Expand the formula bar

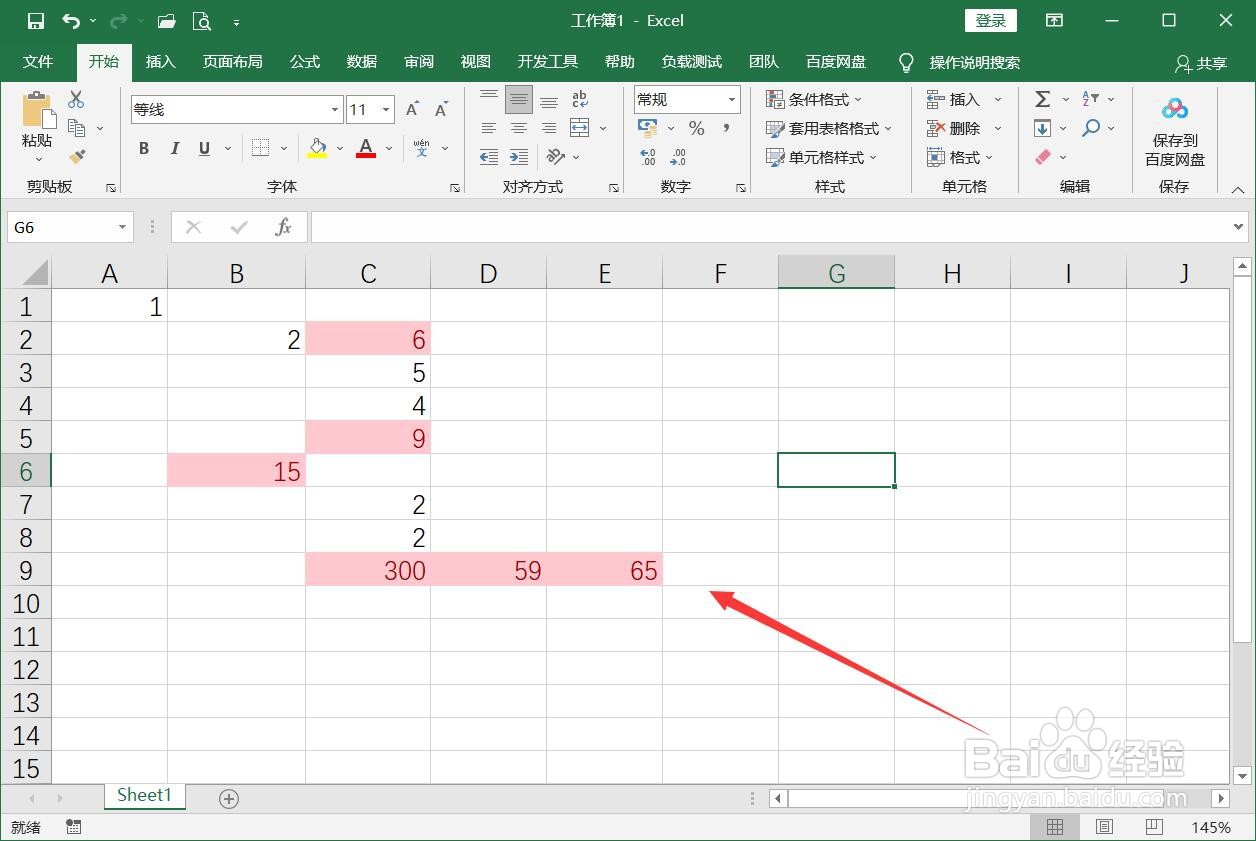pos(1240,227)
